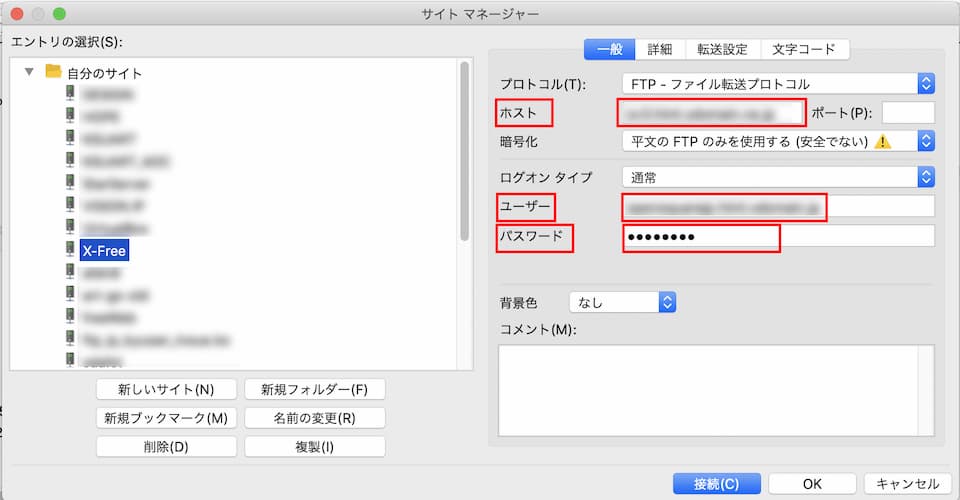Click the server icon beside X-Free

click(x=70, y=250)
